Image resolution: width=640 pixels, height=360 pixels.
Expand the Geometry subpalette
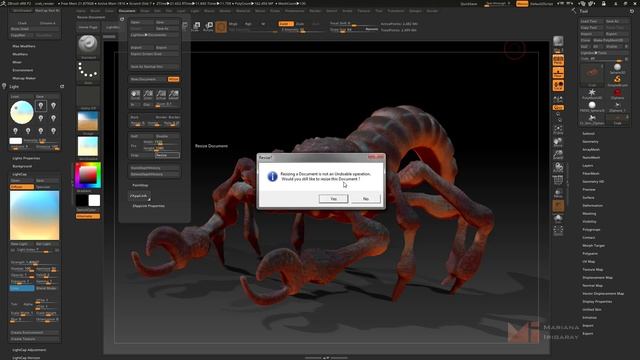click(590, 142)
